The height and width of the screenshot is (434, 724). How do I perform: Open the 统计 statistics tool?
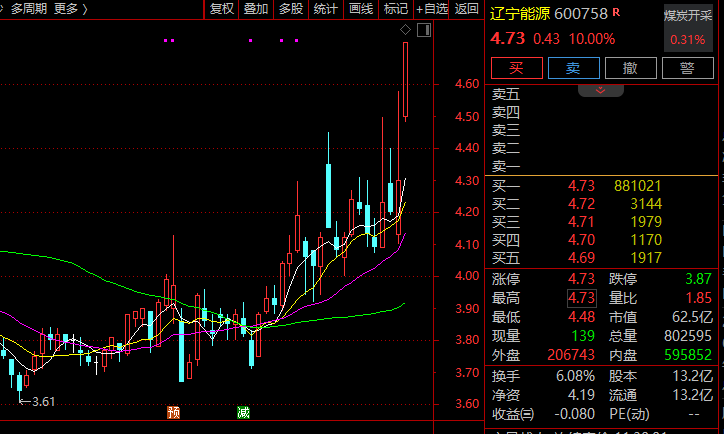click(326, 9)
